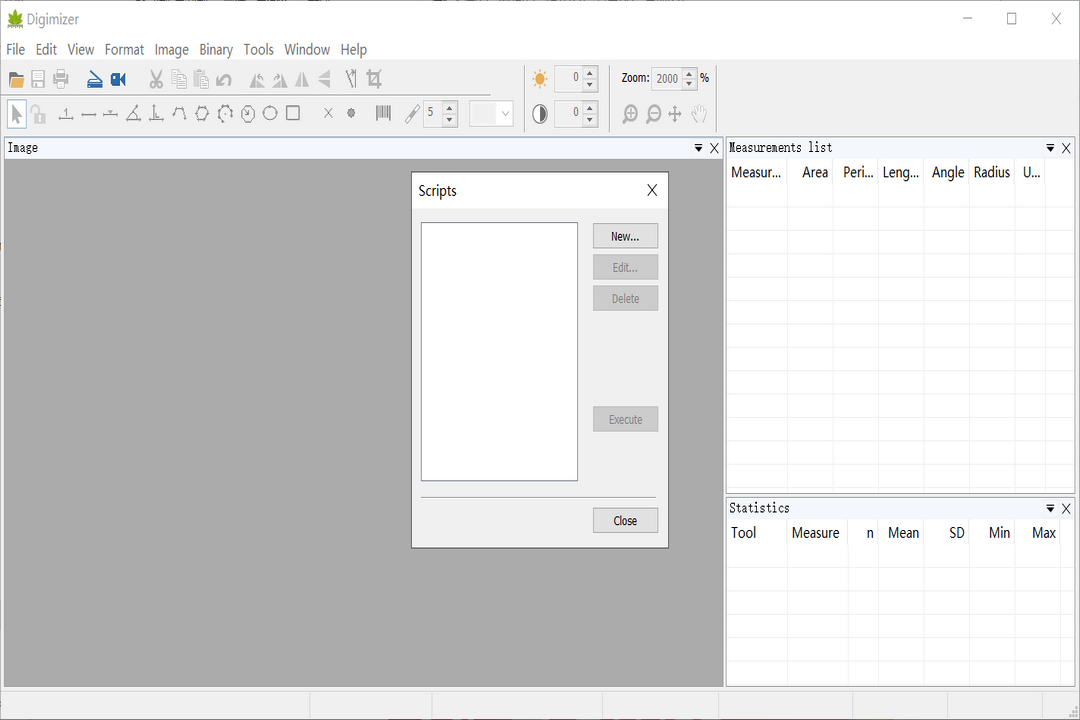
Task: Open the color dropdown in the toolbar
Action: 491,114
